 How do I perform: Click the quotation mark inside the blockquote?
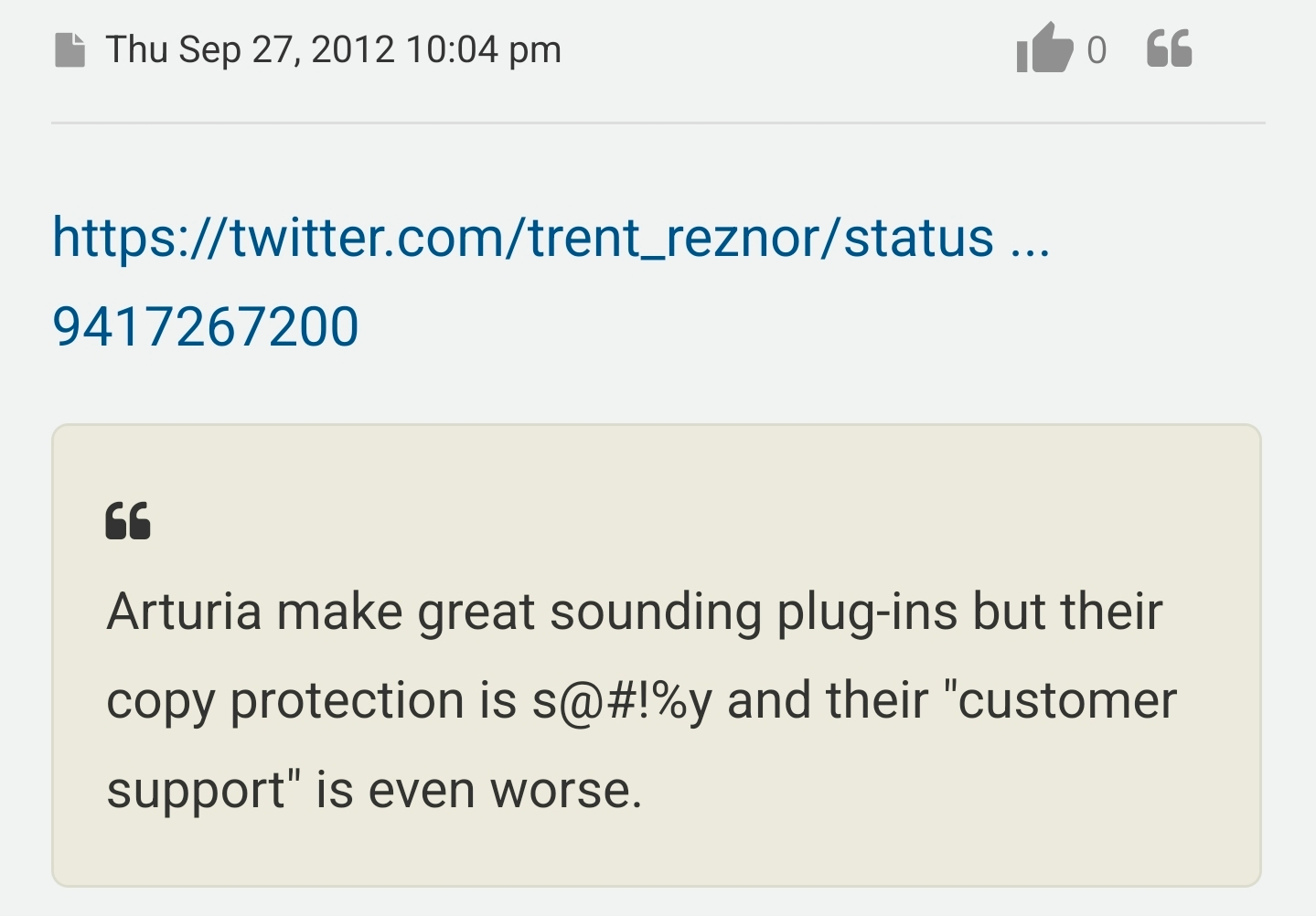[127, 521]
